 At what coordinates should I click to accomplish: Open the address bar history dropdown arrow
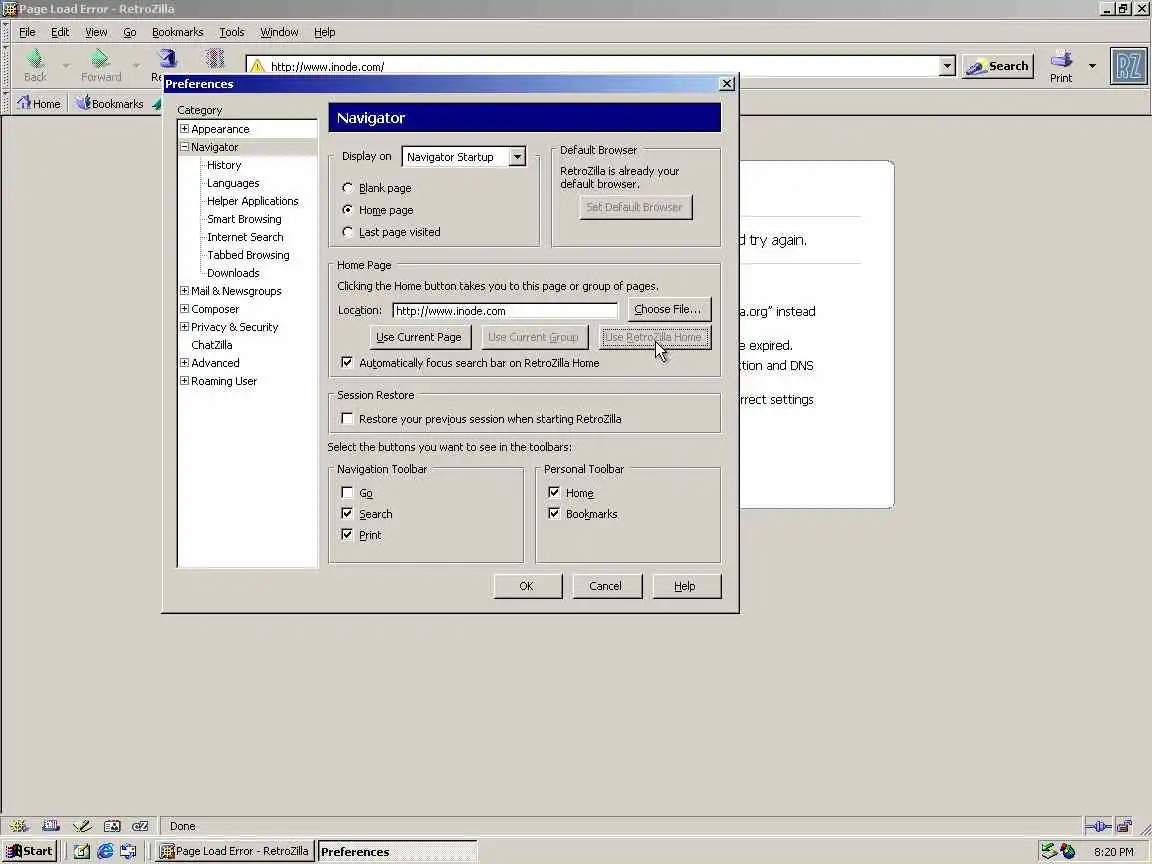[947, 66]
